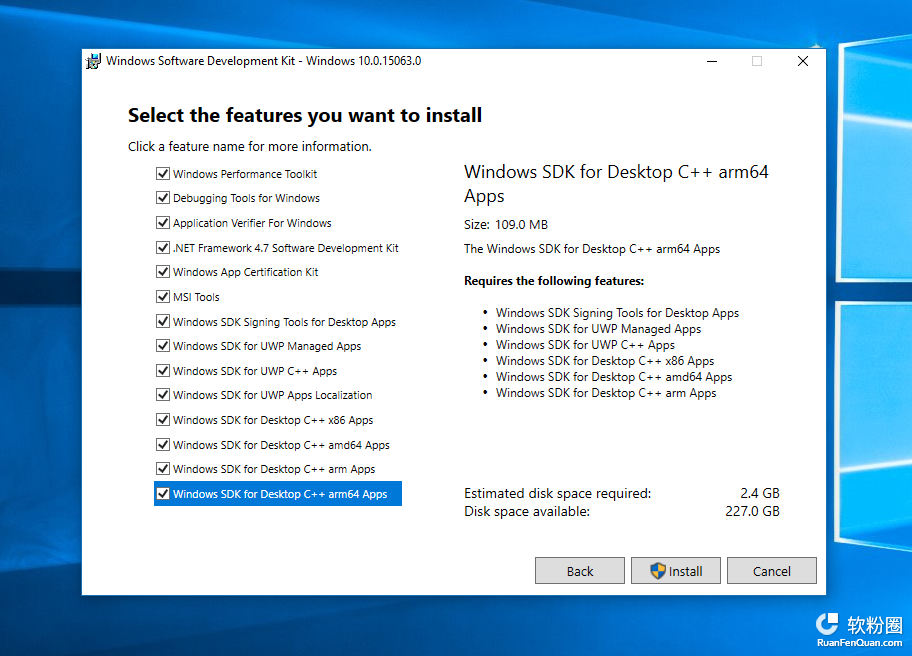
Task: Uncheck MSI Tools
Action: [163, 296]
